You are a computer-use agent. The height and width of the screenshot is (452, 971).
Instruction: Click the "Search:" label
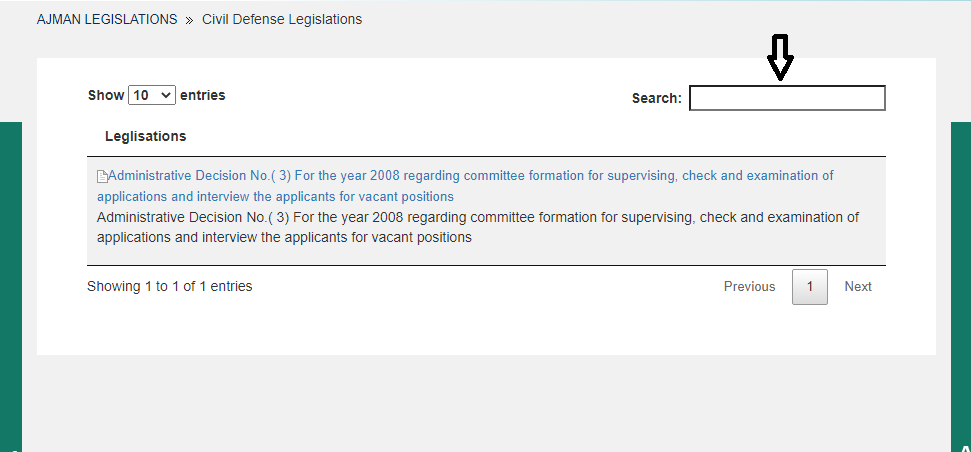click(657, 98)
